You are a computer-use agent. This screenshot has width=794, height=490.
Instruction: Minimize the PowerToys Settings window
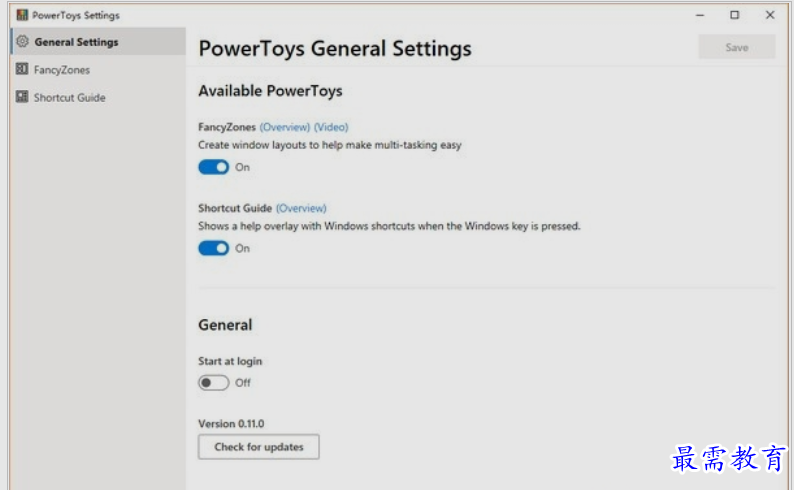700,15
